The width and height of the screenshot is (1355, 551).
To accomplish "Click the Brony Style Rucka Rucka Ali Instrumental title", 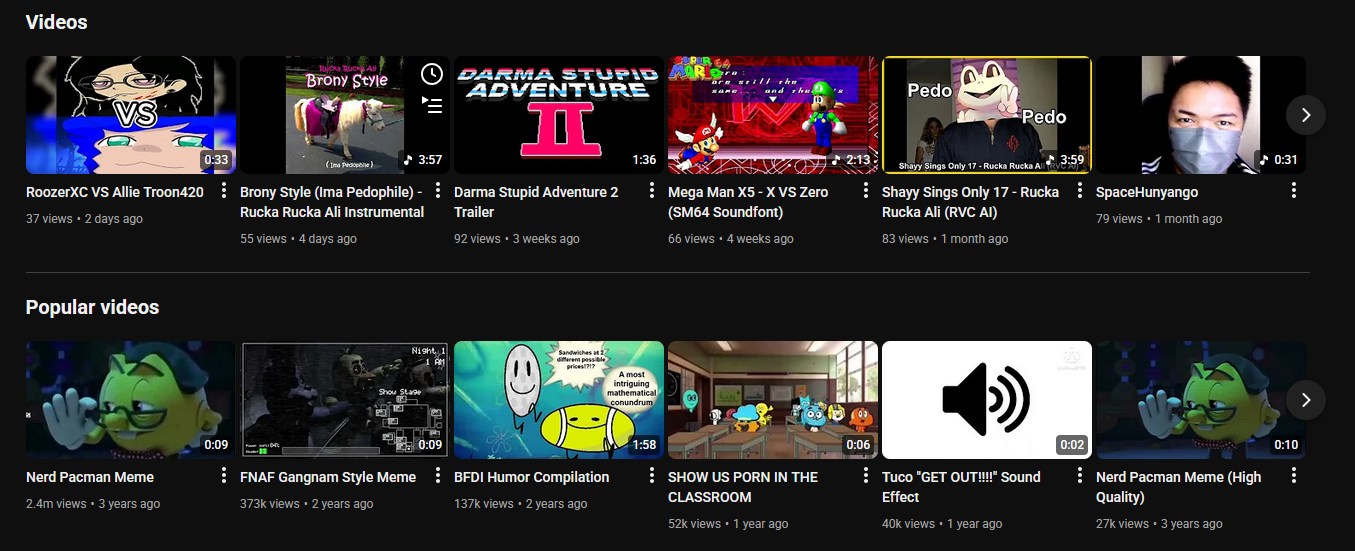I will point(332,202).
